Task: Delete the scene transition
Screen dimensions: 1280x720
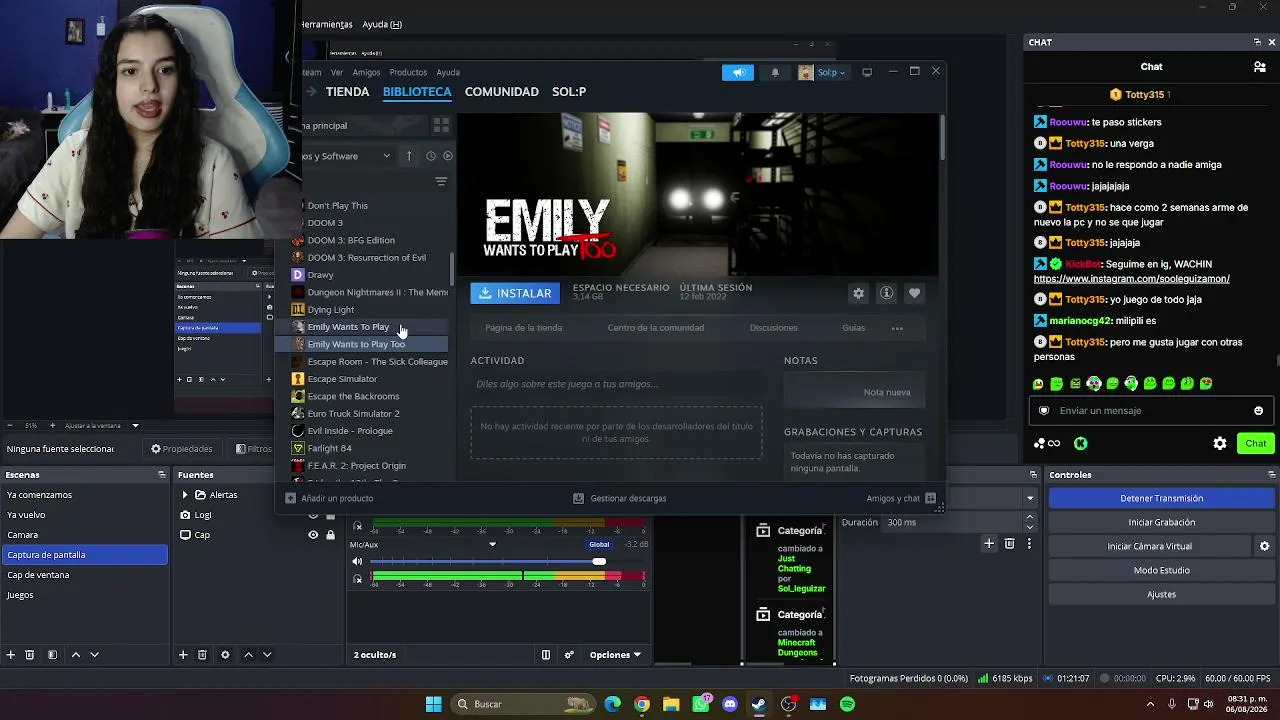Action: pyautogui.click(x=1010, y=543)
